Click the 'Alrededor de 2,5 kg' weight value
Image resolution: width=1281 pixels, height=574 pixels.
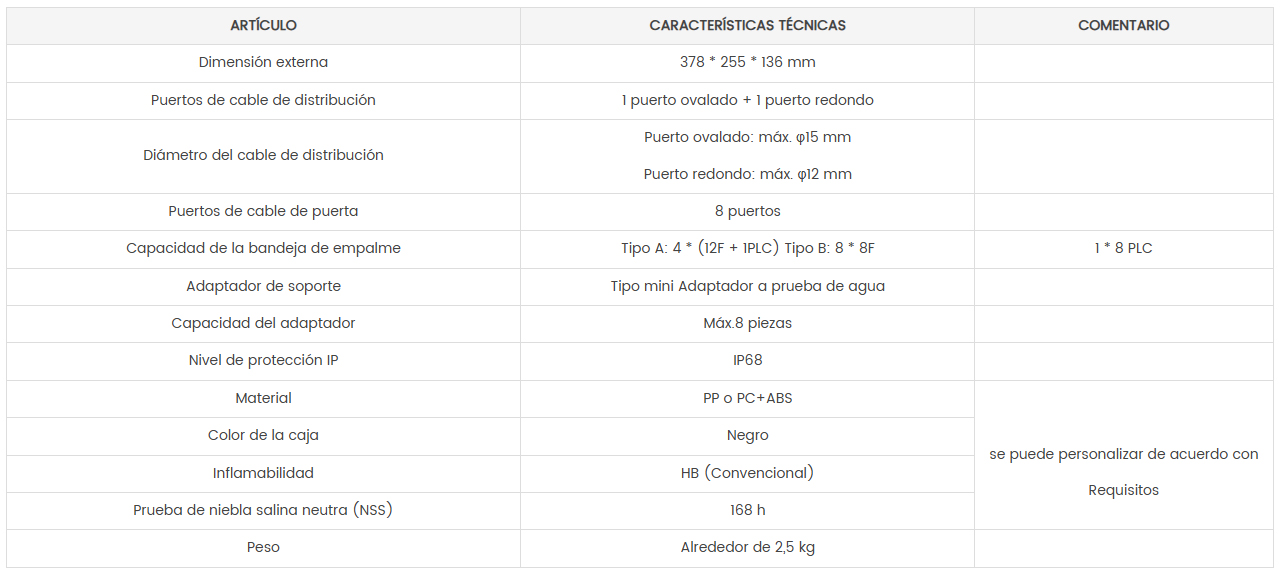[747, 547]
